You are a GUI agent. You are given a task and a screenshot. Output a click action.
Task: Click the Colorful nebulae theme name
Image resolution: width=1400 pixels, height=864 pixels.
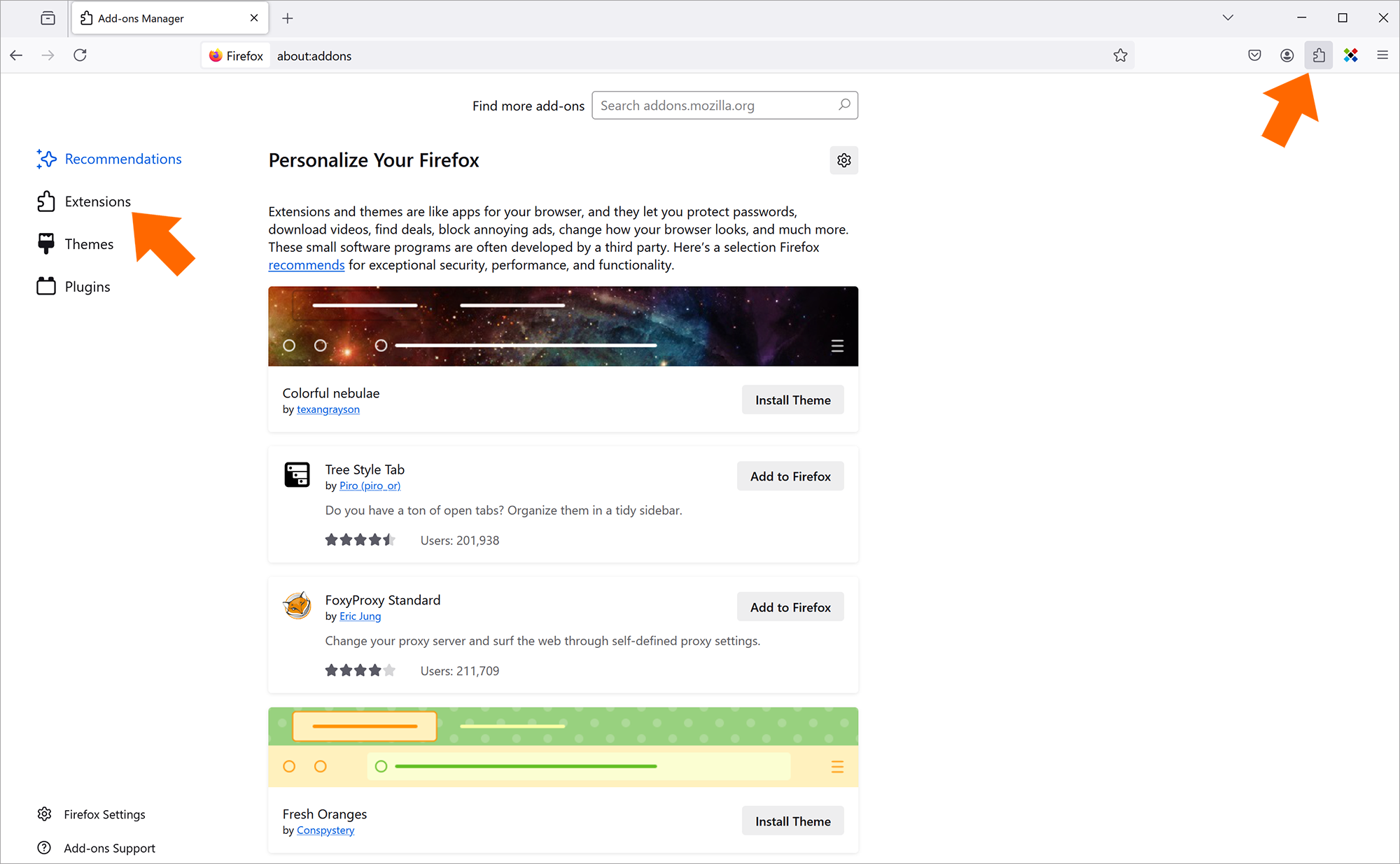pyautogui.click(x=331, y=393)
